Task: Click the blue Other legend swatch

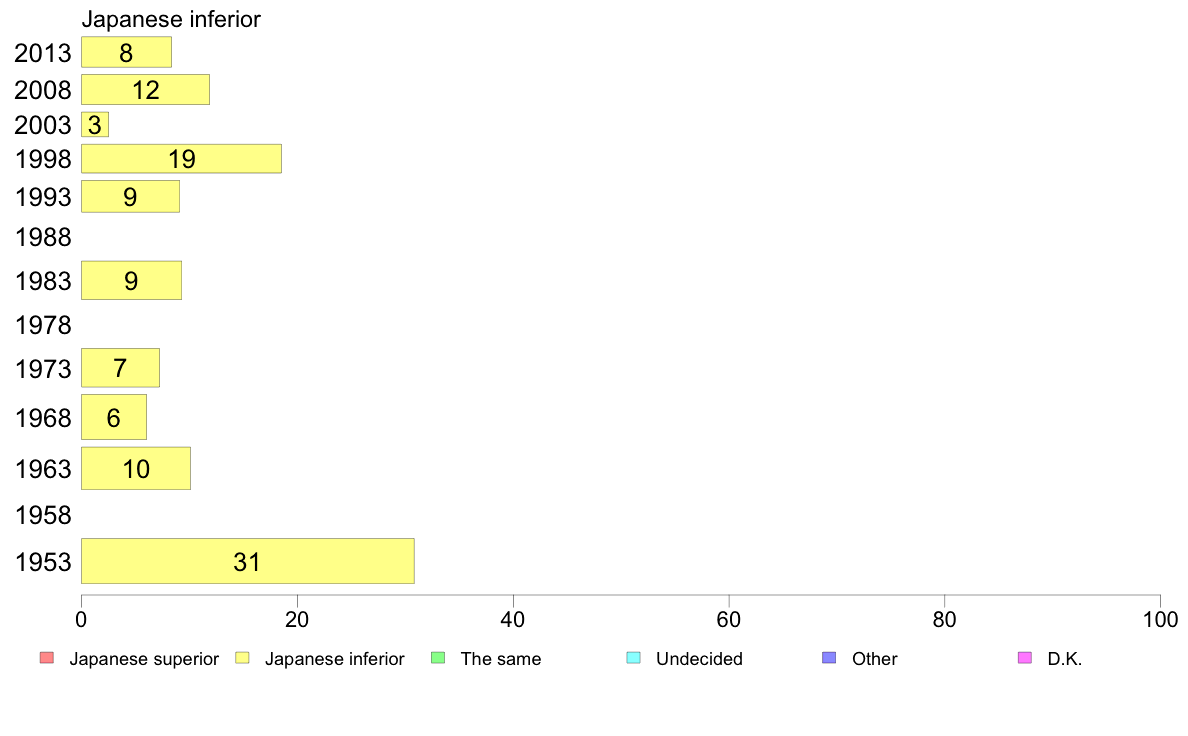Action: [x=829, y=658]
